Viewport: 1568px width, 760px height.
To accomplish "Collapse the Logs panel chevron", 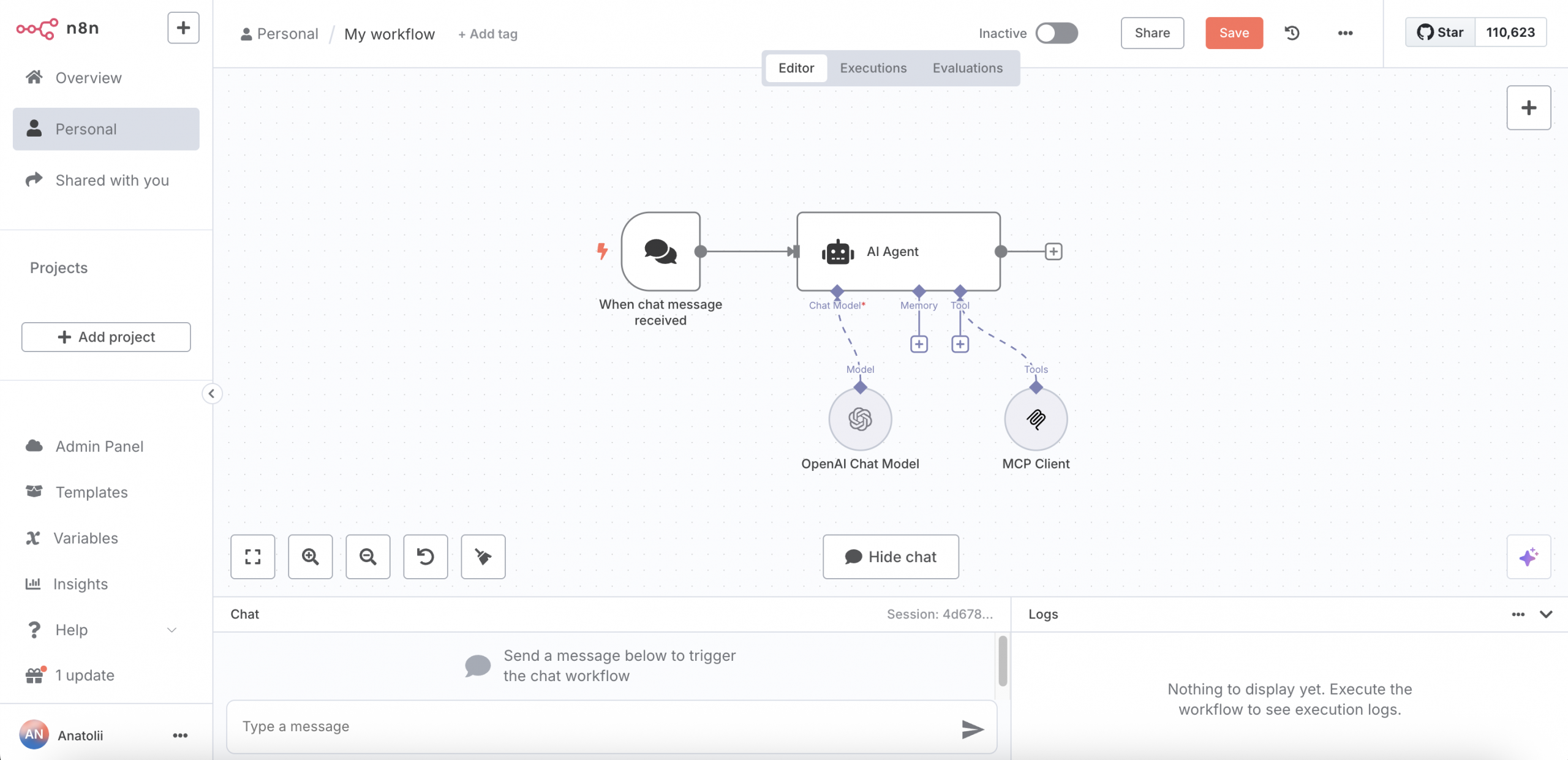I will (1546, 614).
